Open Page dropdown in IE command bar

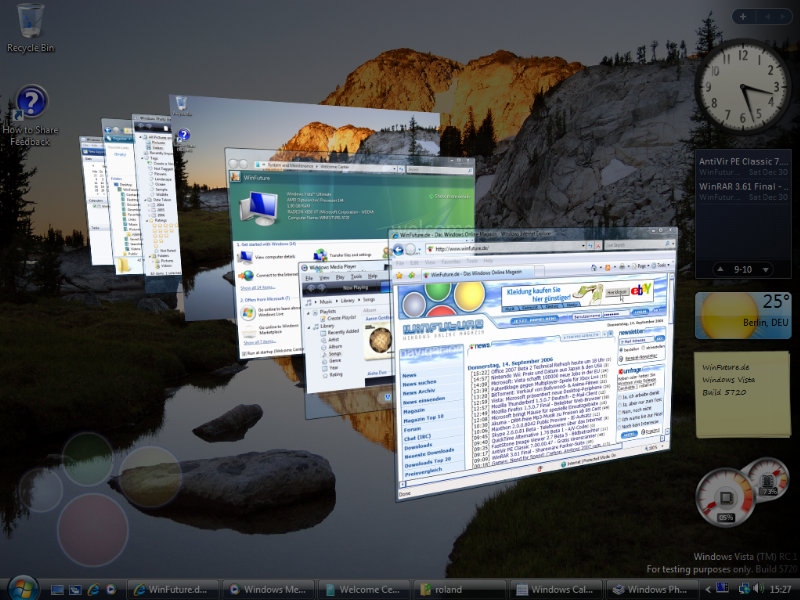click(642, 266)
